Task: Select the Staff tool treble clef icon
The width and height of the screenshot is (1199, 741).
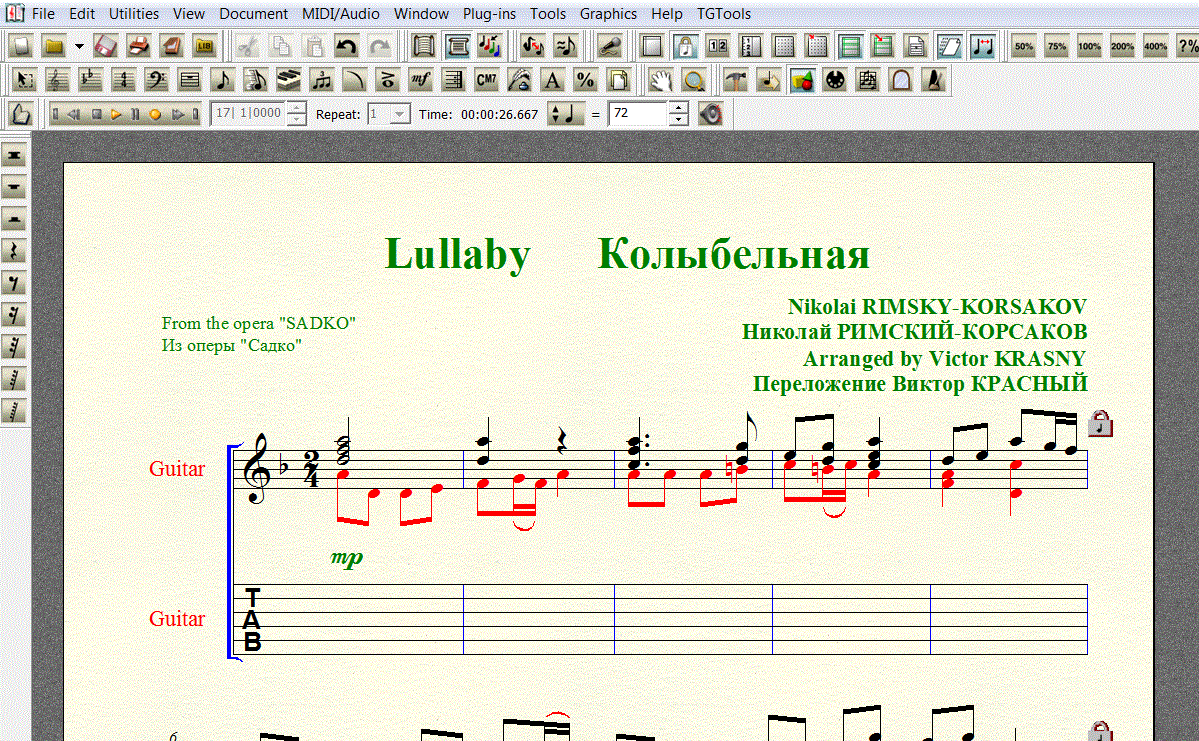Action: 57,80
